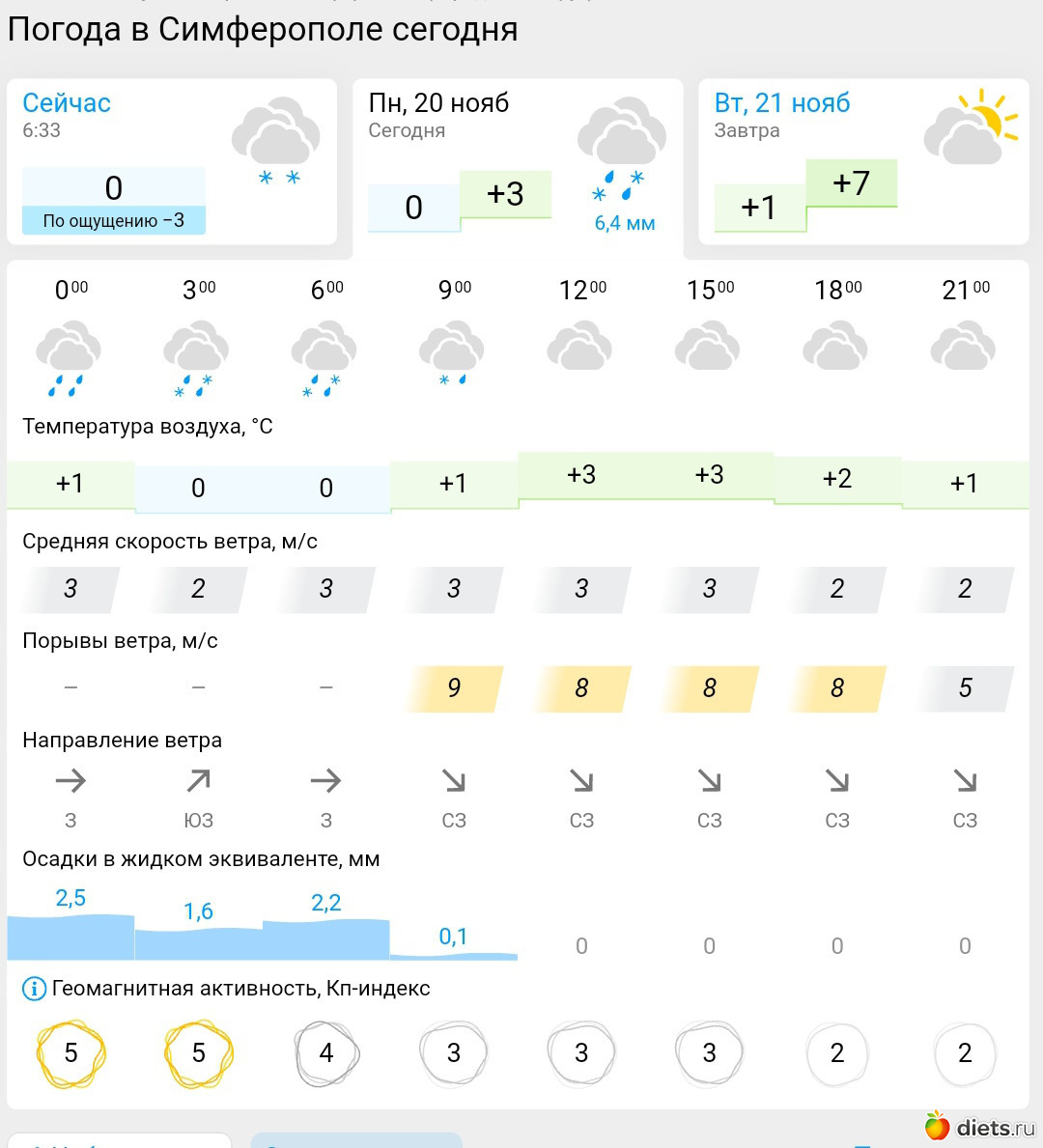Click the yellow Kp-index 5 circle at 0:00
Image resolution: width=1043 pixels, height=1148 pixels.
pyautogui.click(x=70, y=1052)
